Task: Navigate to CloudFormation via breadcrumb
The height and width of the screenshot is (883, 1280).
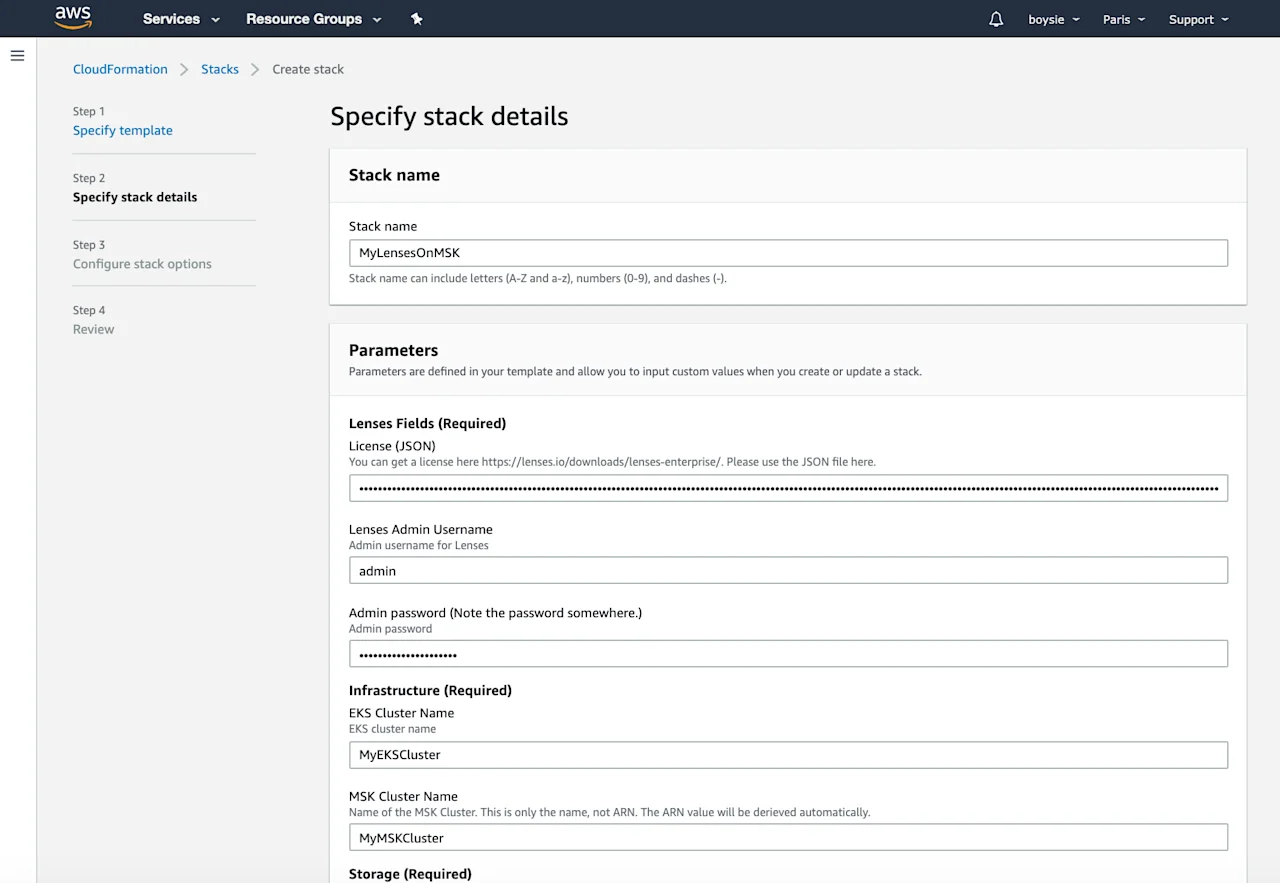Action: (x=120, y=69)
